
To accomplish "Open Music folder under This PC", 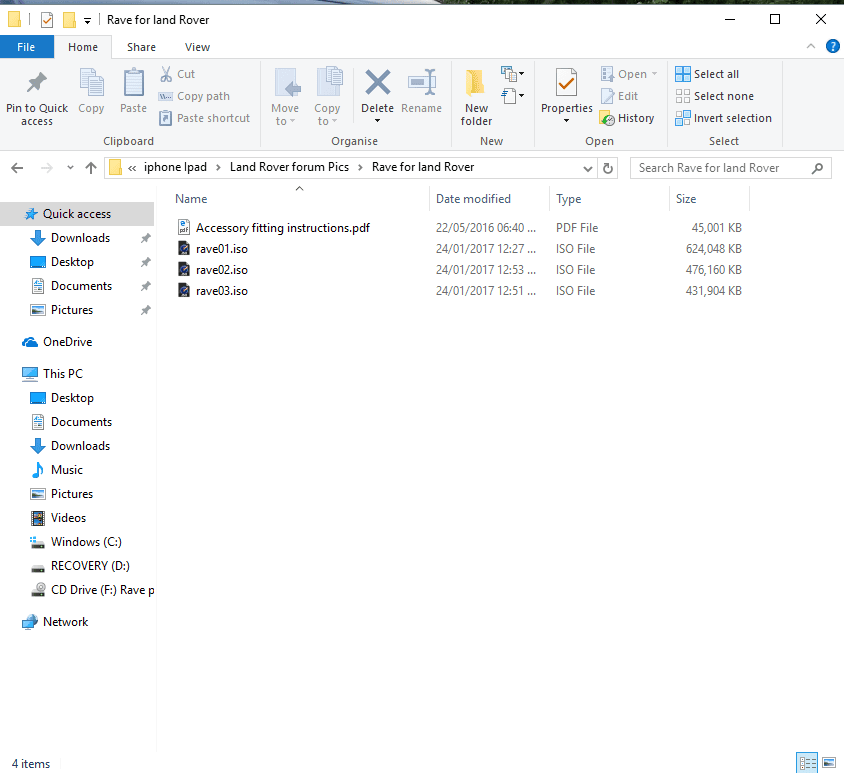I will click(x=67, y=470).
